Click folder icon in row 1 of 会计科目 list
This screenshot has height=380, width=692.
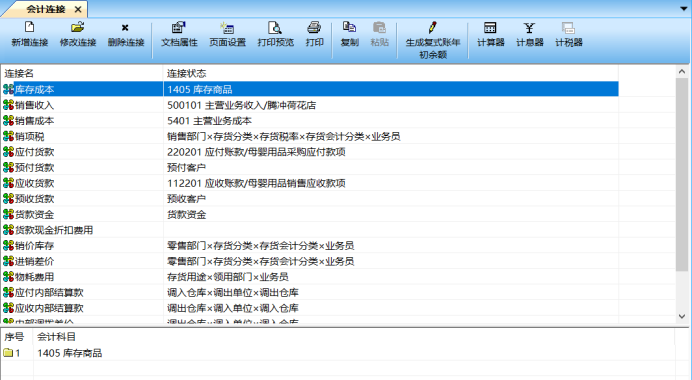tap(8, 353)
